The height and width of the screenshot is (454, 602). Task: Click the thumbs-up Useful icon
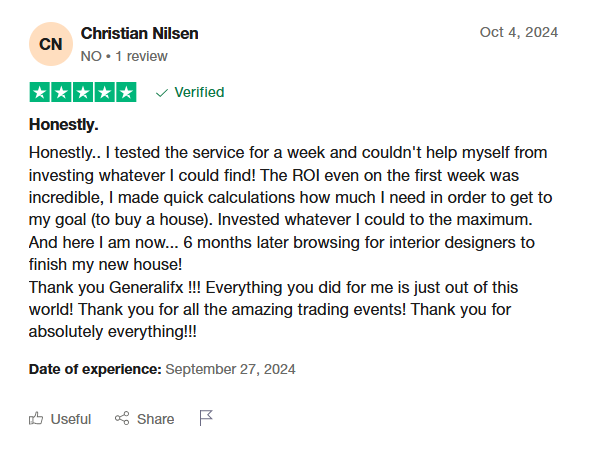[36, 418]
